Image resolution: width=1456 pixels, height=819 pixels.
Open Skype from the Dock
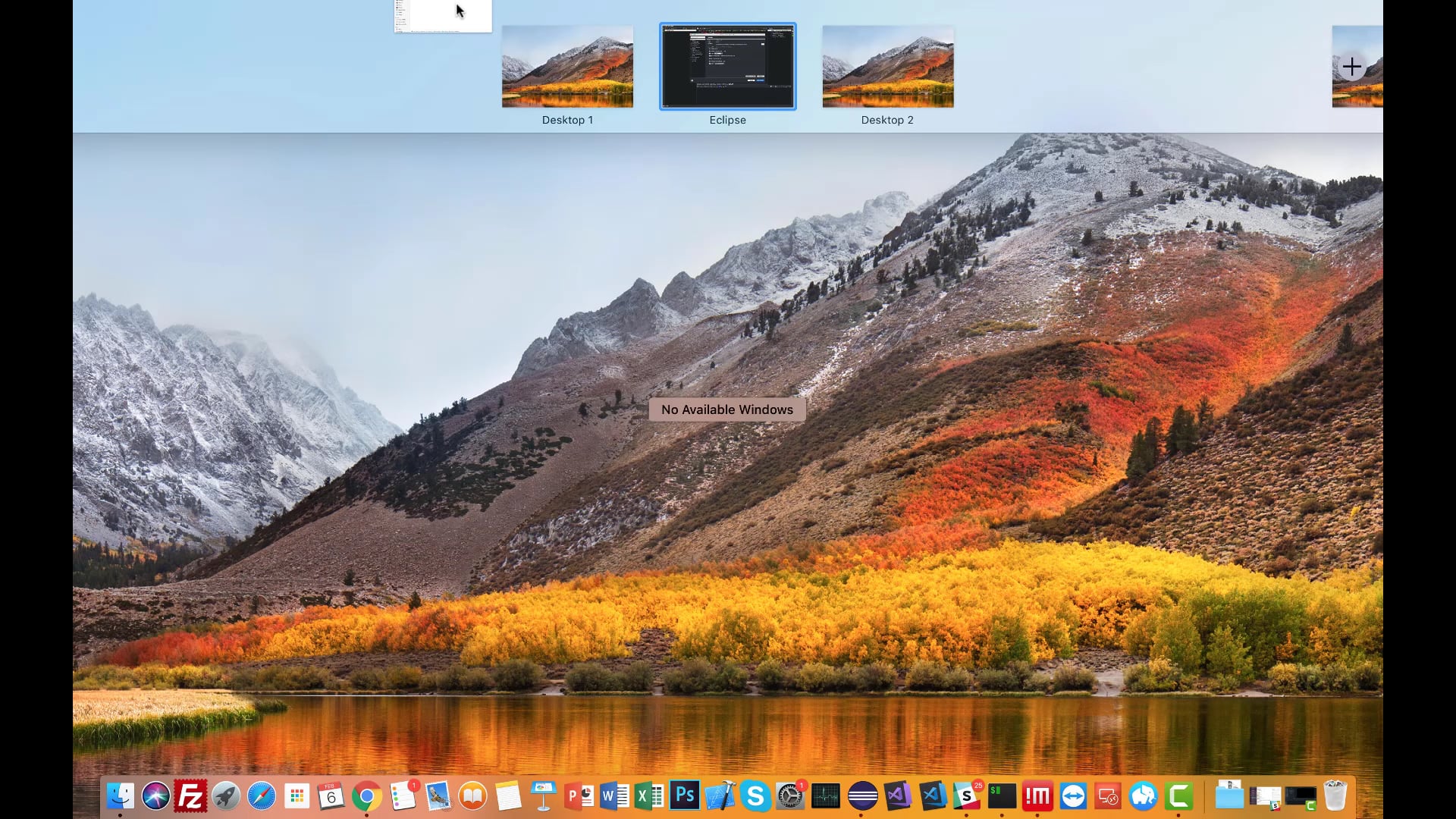pyautogui.click(x=755, y=796)
